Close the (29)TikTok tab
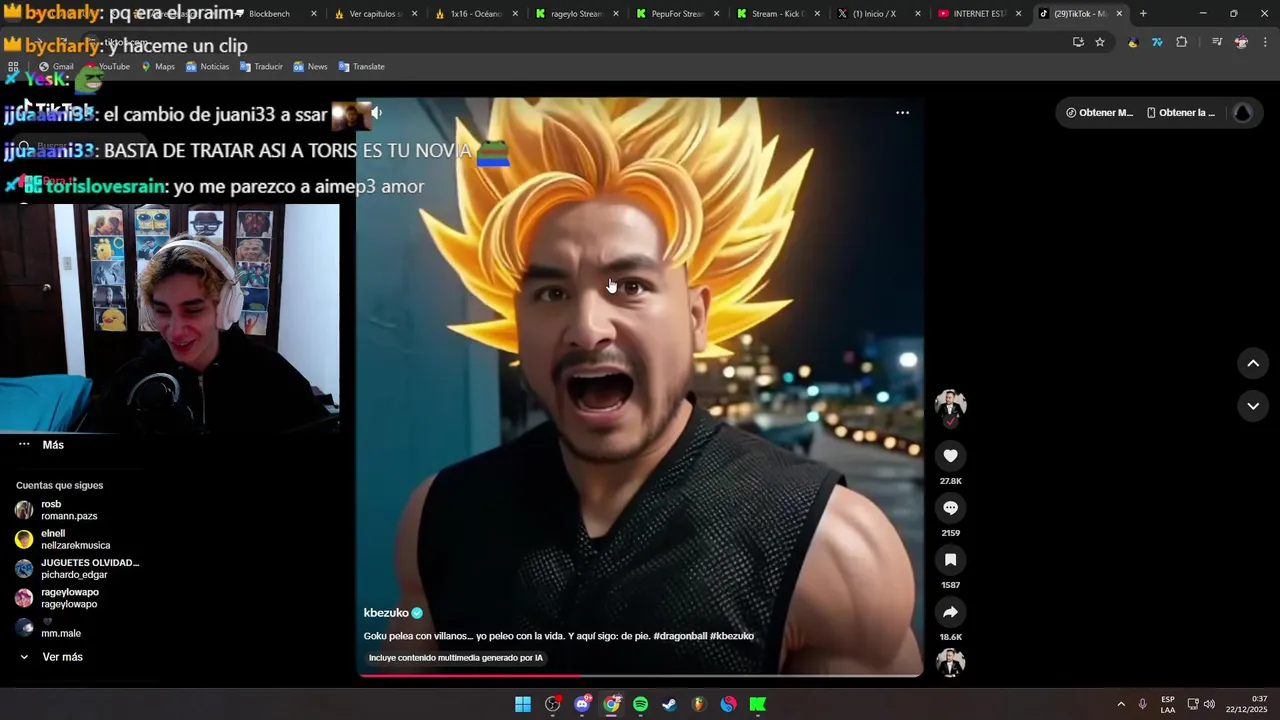 pos(1119,14)
